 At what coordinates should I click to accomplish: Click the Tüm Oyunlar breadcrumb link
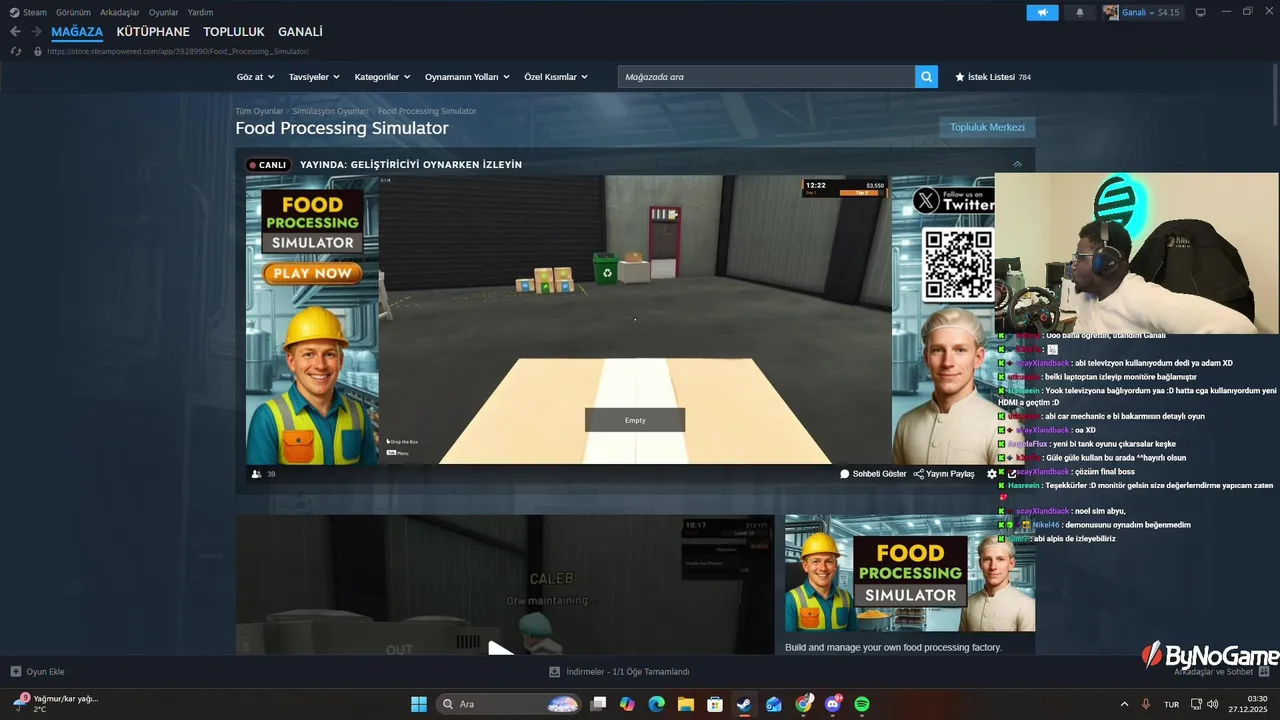pyautogui.click(x=259, y=111)
